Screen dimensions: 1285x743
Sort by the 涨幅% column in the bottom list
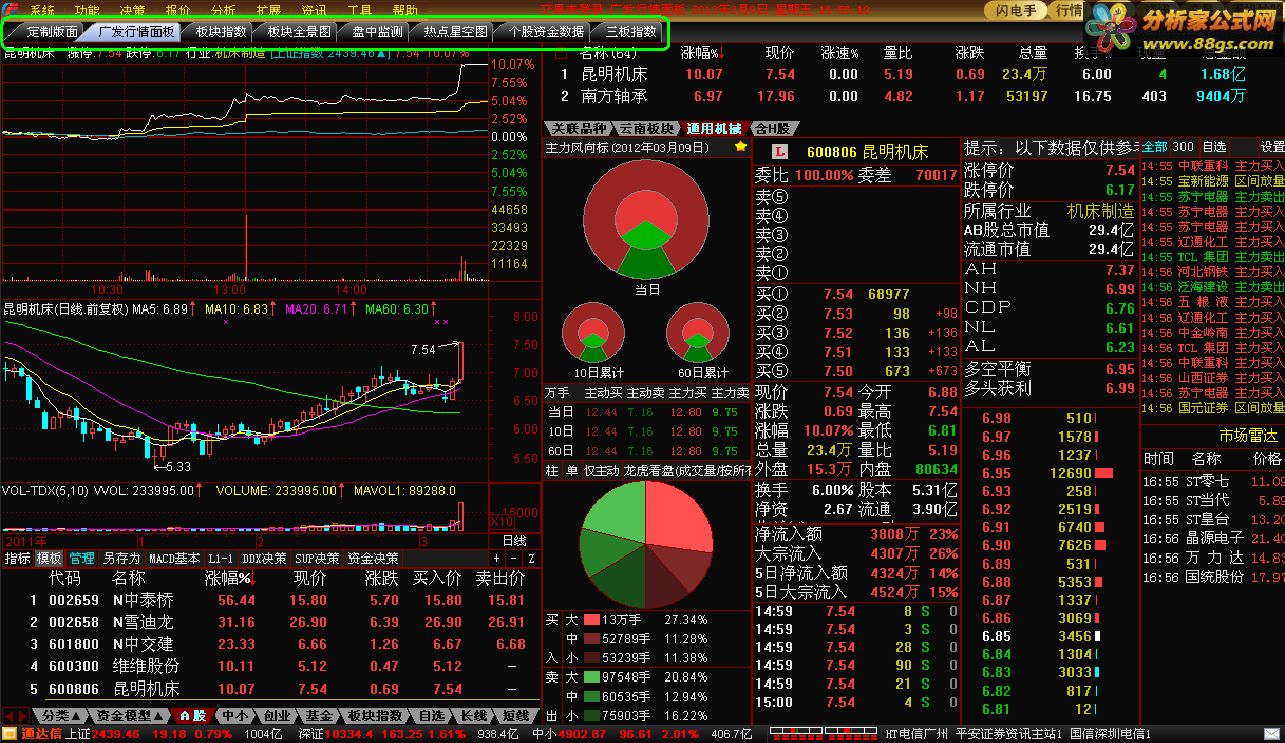point(229,578)
